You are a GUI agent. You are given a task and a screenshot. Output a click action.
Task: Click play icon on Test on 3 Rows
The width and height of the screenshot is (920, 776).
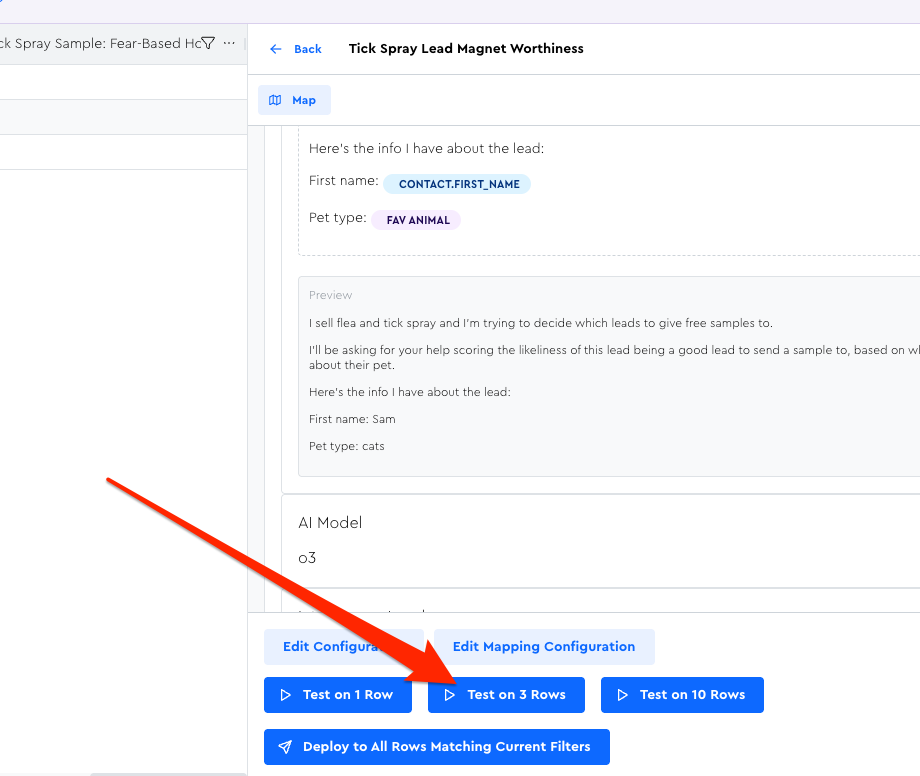[x=450, y=695]
